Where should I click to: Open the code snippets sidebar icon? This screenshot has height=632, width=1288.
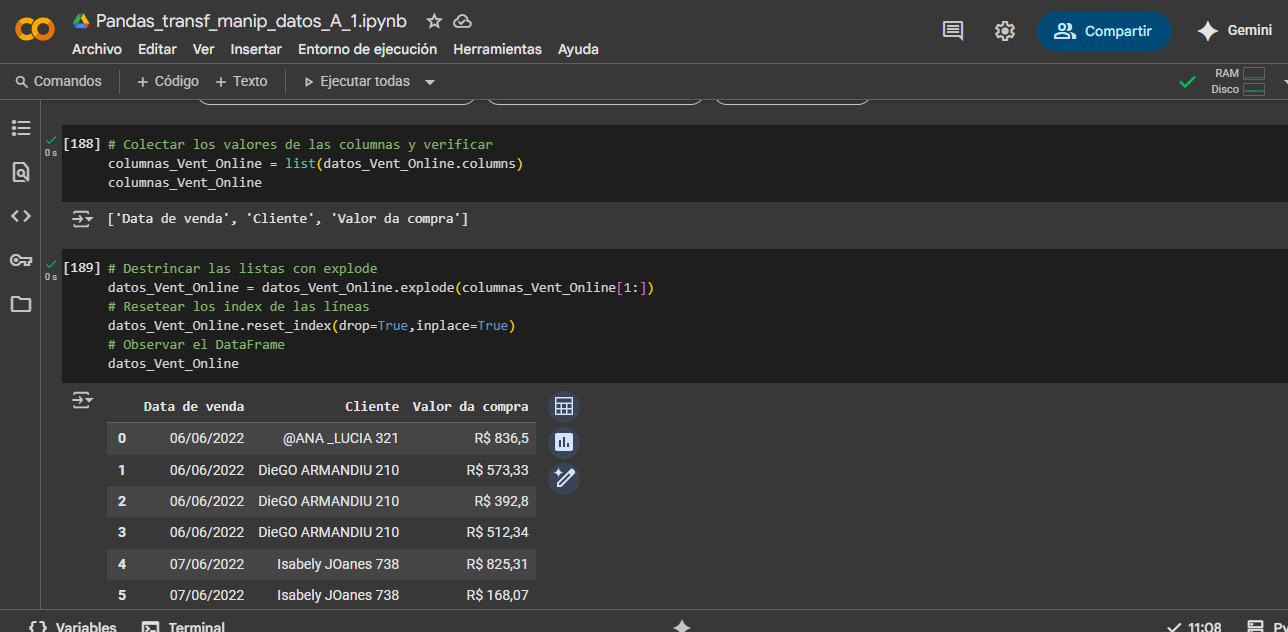pyautogui.click(x=21, y=216)
